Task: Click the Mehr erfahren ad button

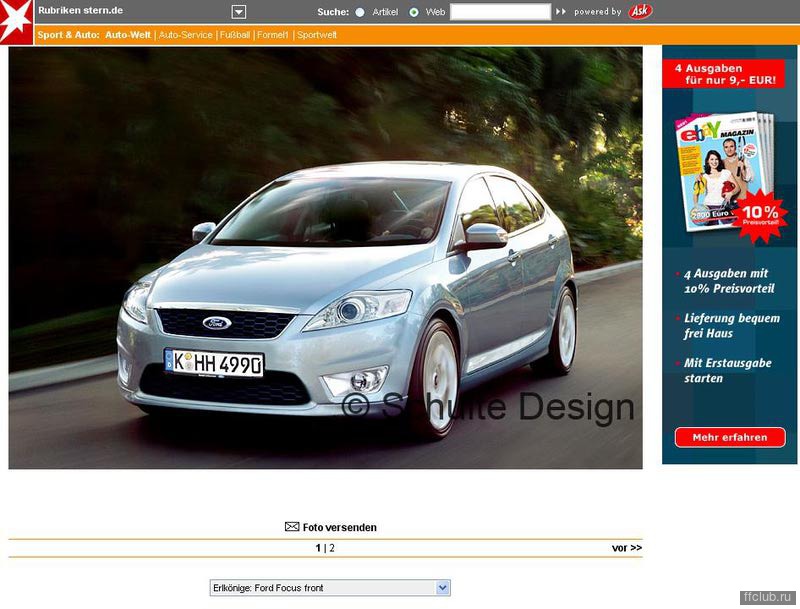Action: pyautogui.click(x=730, y=437)
